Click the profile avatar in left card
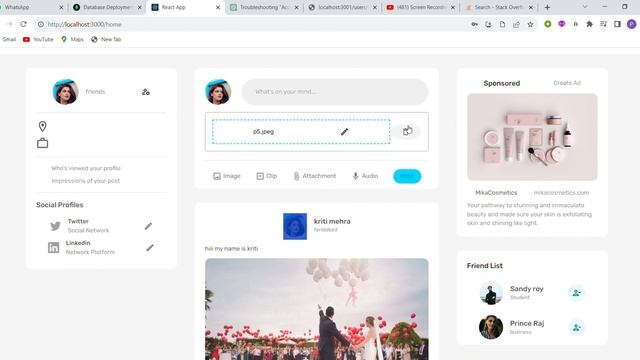 click(66, 92)
